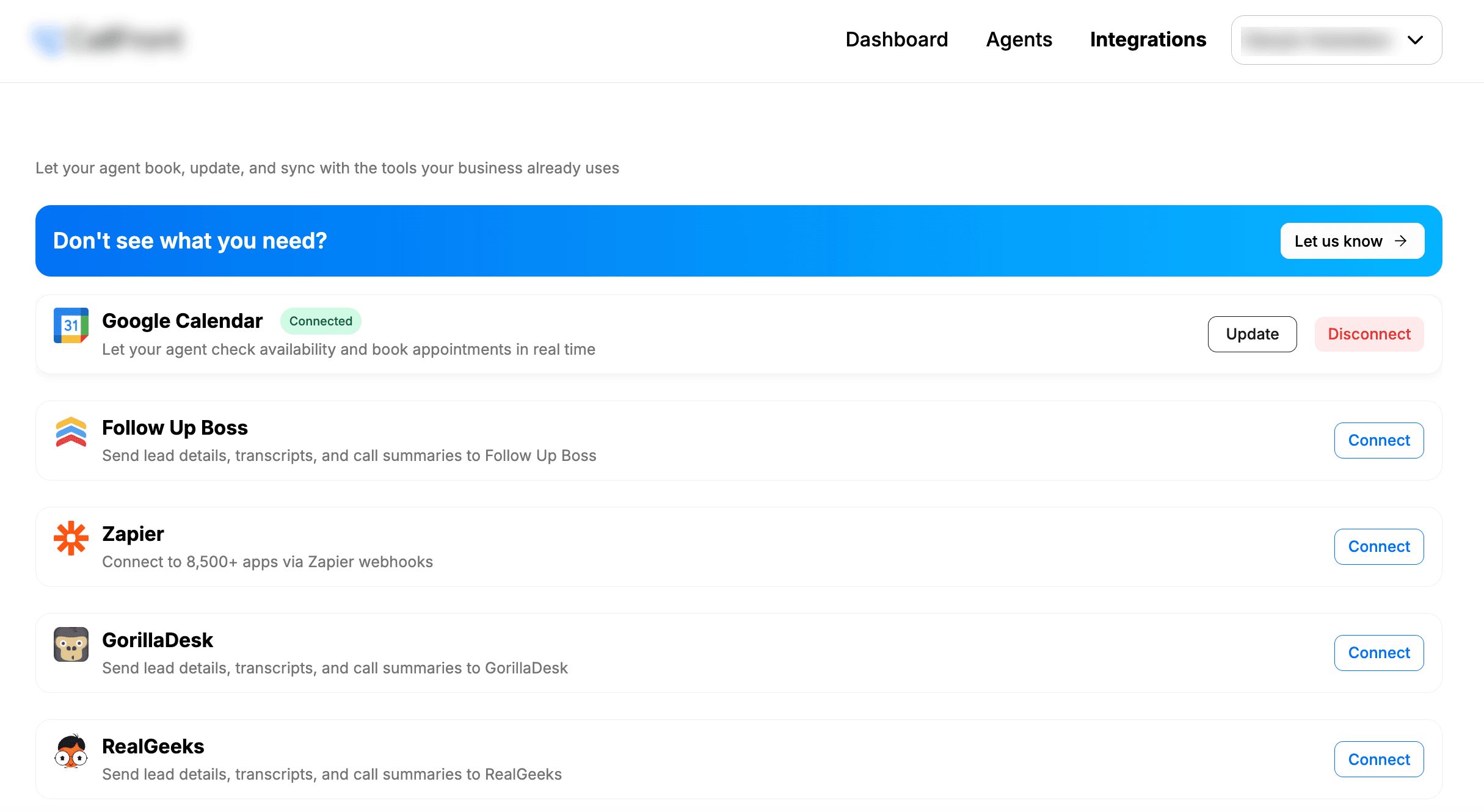Screen dimensions: 1484x812
Task: Expand the account dropdown in the header
Action: [x=1336, y=40]
